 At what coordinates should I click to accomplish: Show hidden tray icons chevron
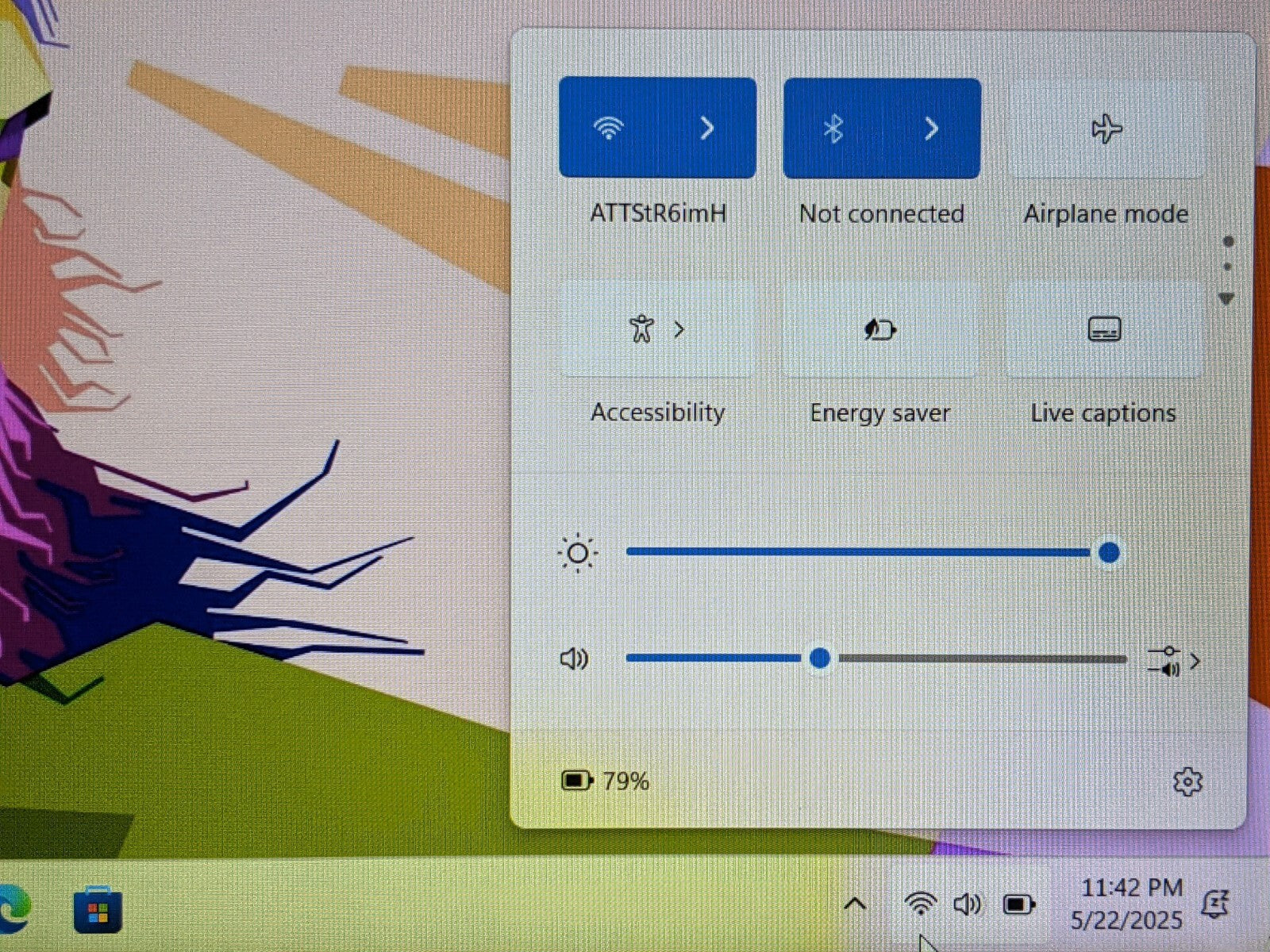(x=855, y=904)
